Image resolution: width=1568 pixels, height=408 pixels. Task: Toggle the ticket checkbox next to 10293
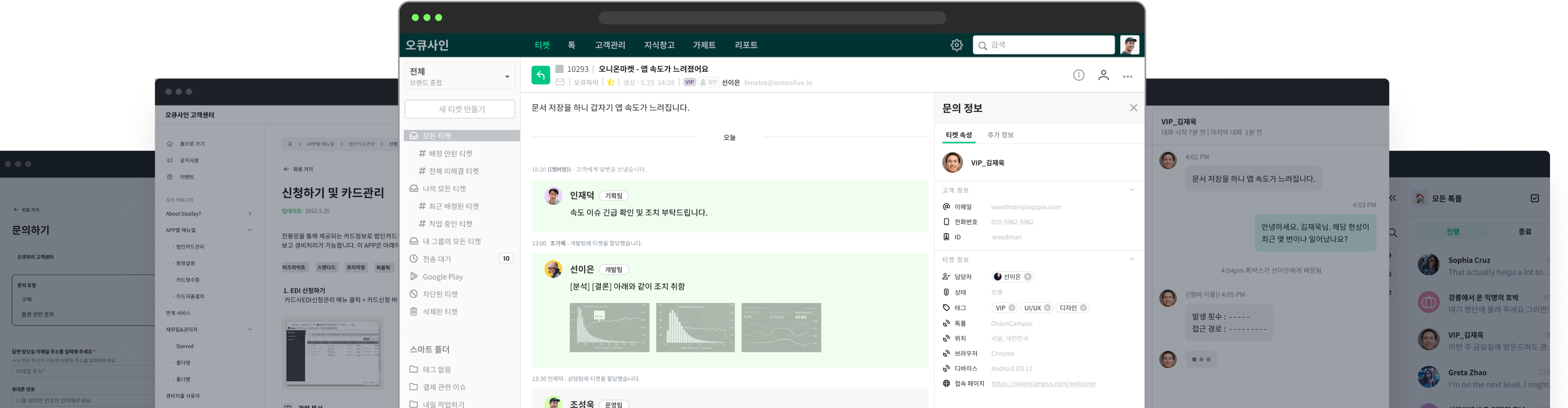pos(559,69)
